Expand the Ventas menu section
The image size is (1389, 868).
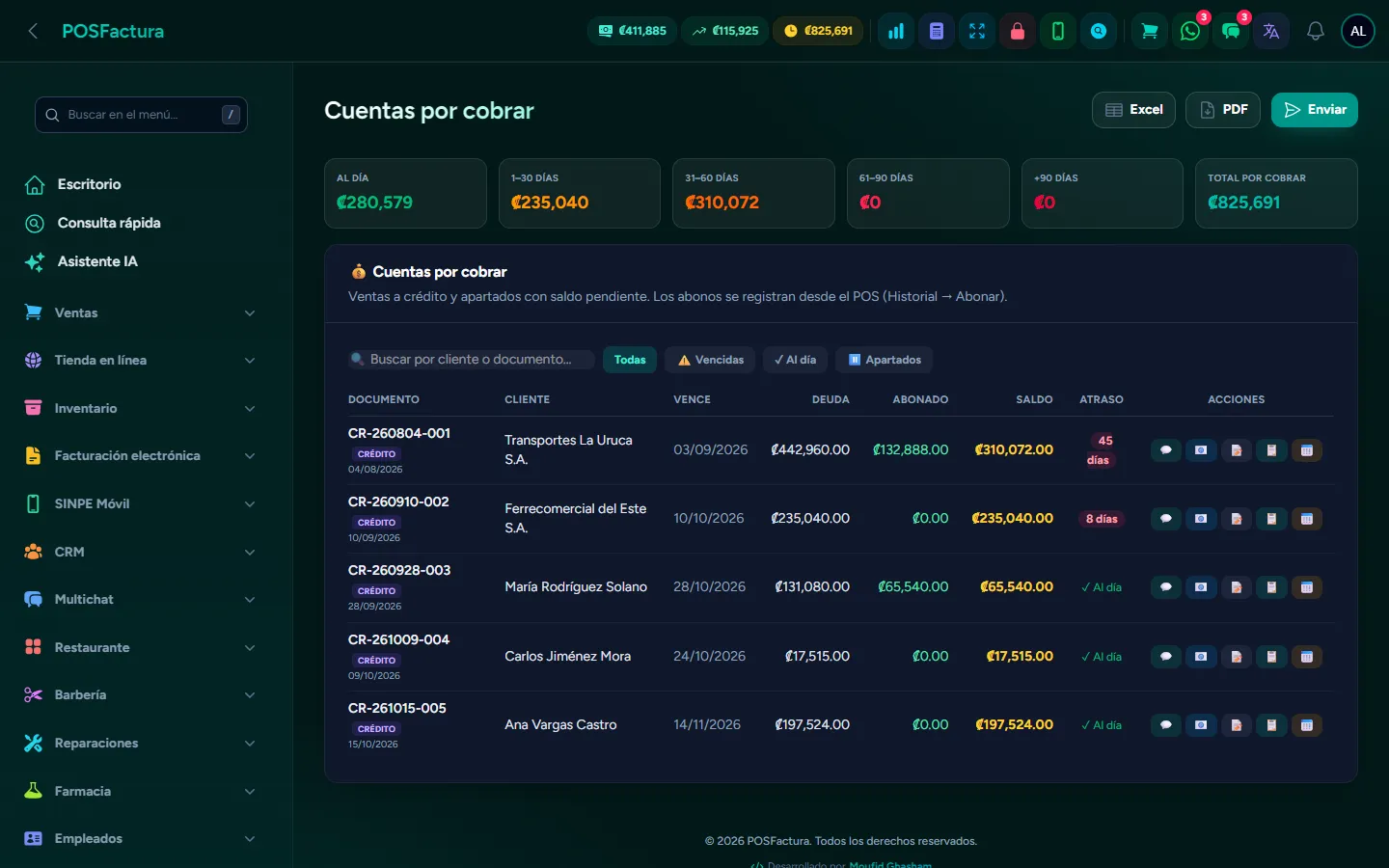point(141,312)
